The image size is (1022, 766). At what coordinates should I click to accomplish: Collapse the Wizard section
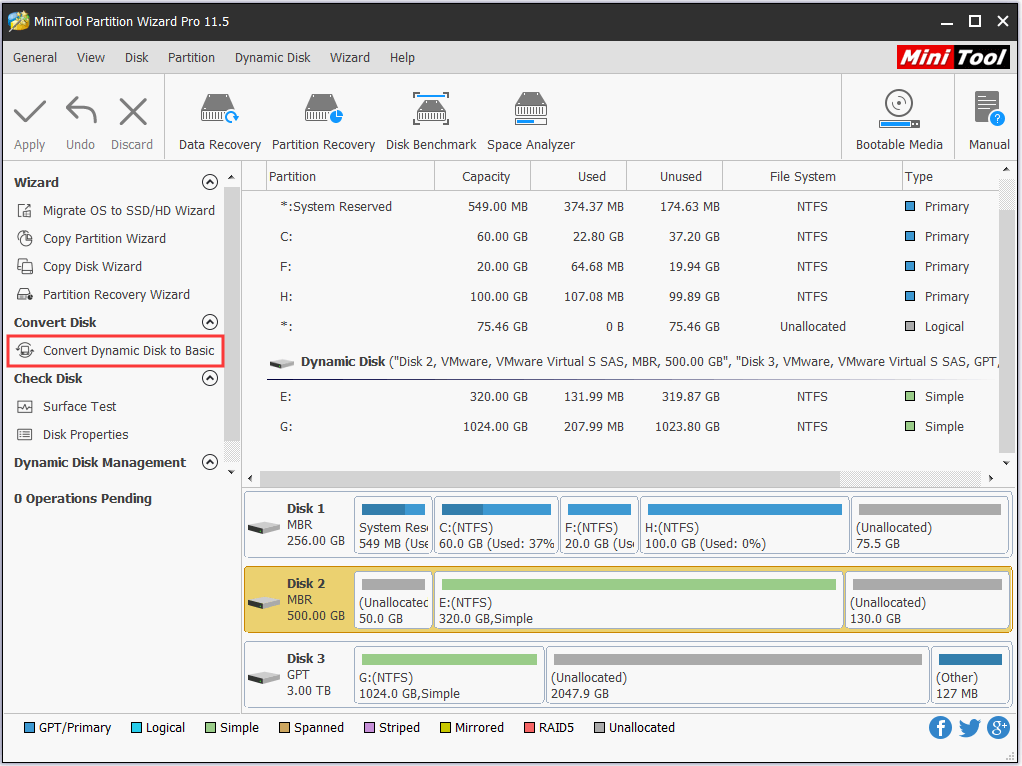[210, 182]
